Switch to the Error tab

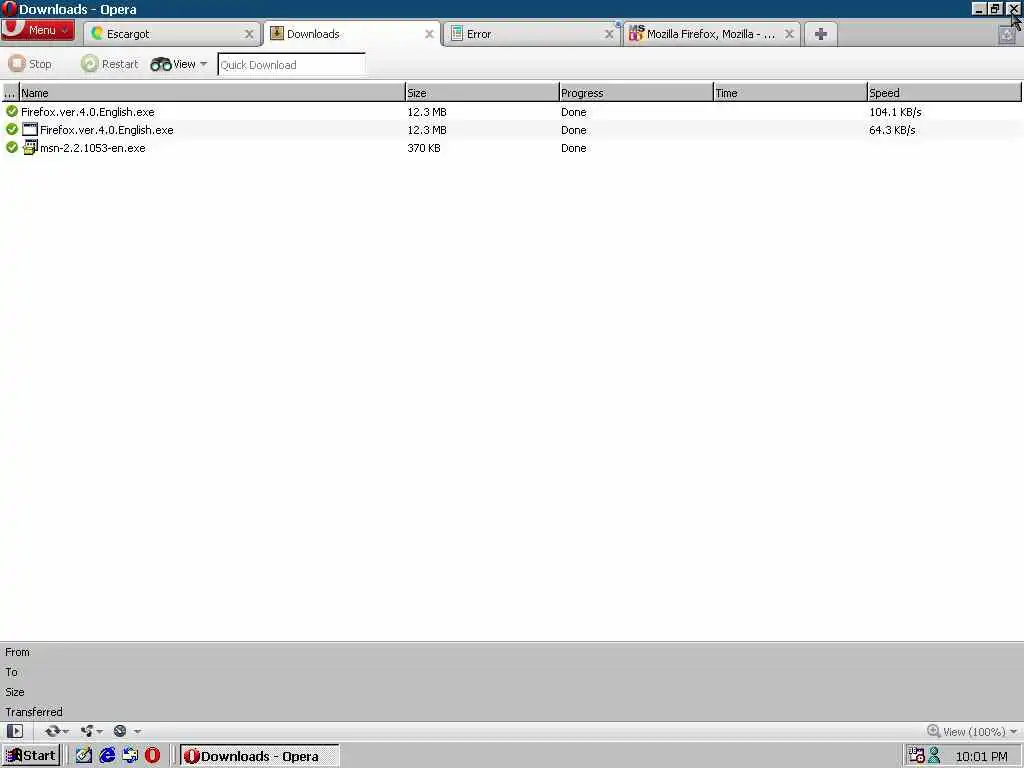(532, 34)
